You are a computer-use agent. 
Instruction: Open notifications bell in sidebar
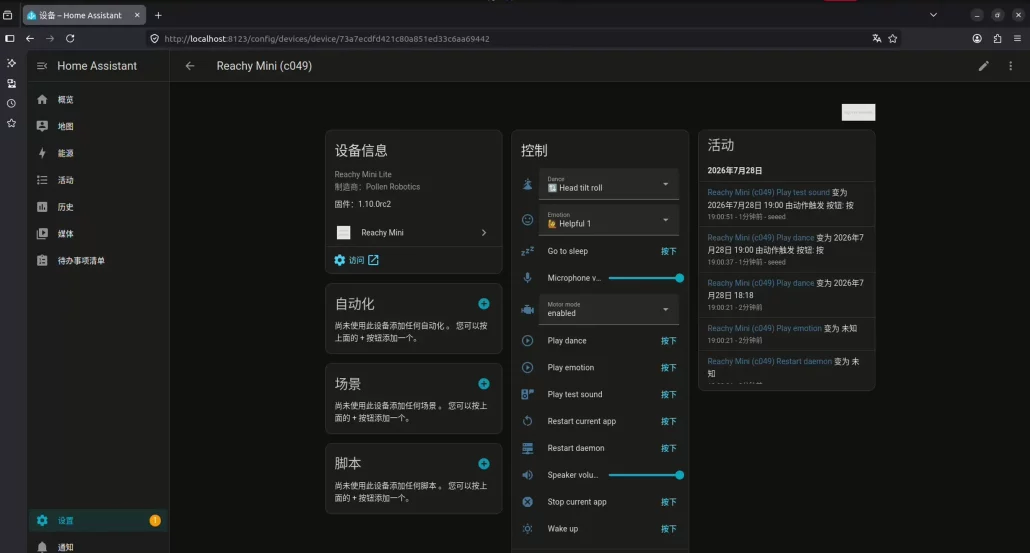[x=42, y=546]
